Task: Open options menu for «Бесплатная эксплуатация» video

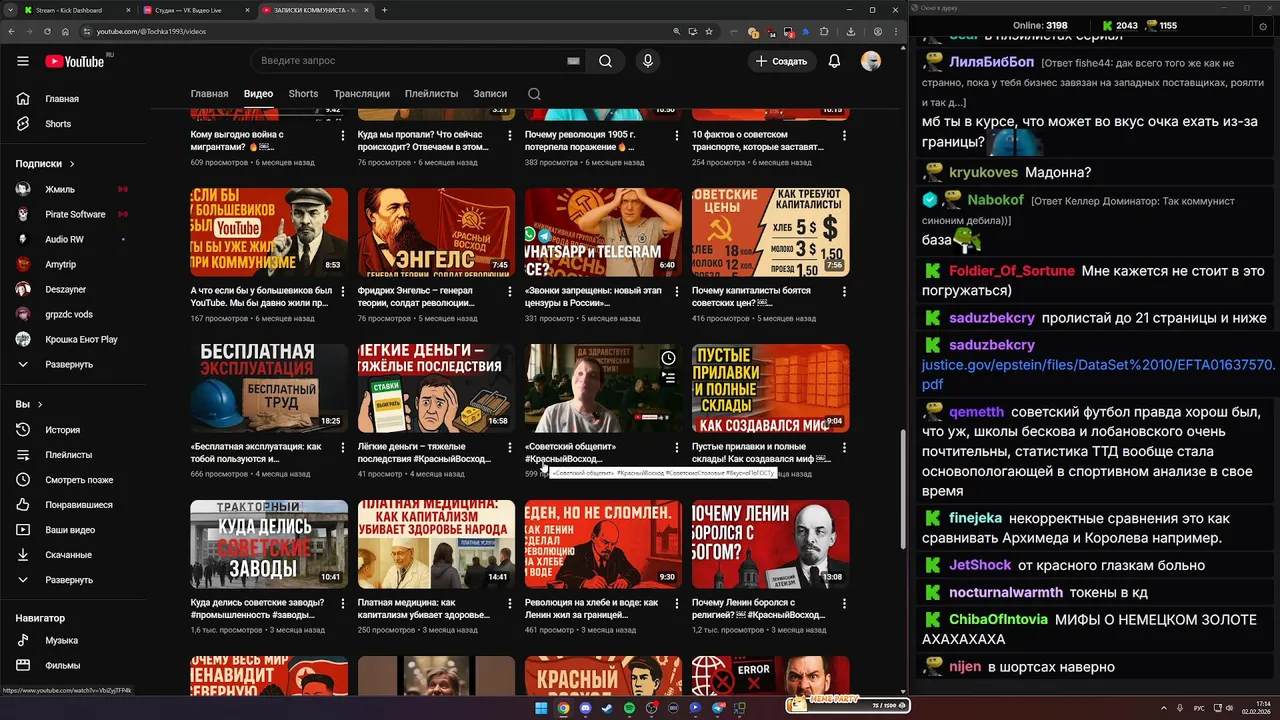Action: click(x=343, y=447)
